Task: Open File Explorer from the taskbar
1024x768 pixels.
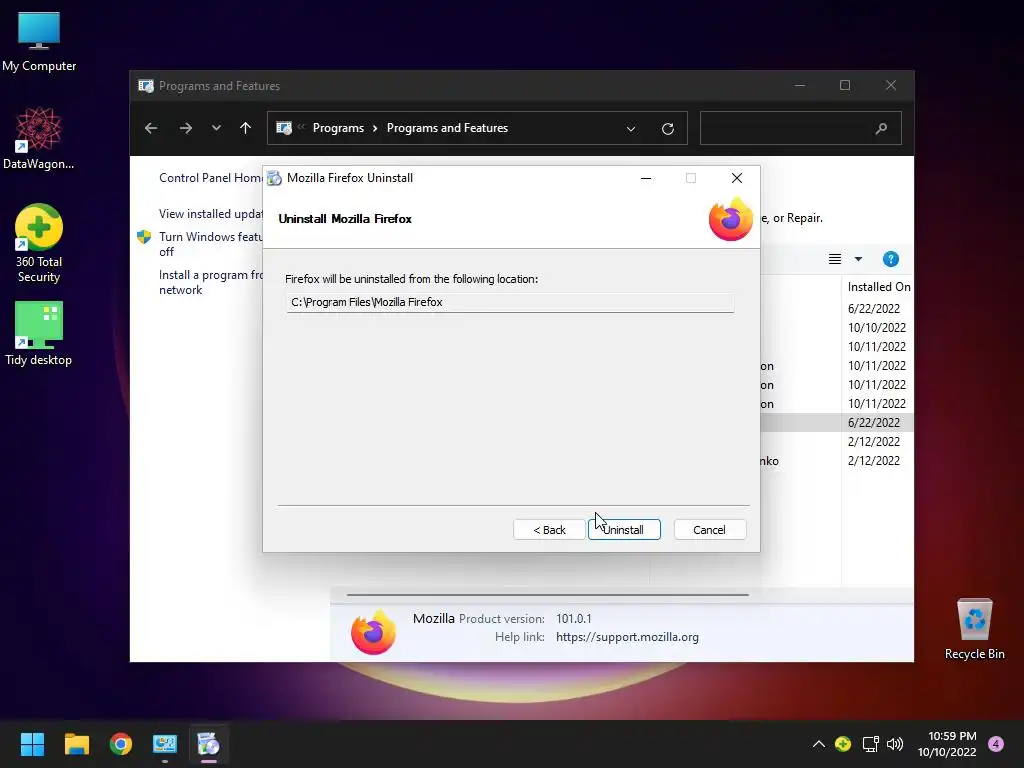Action: tap(76, 744)
